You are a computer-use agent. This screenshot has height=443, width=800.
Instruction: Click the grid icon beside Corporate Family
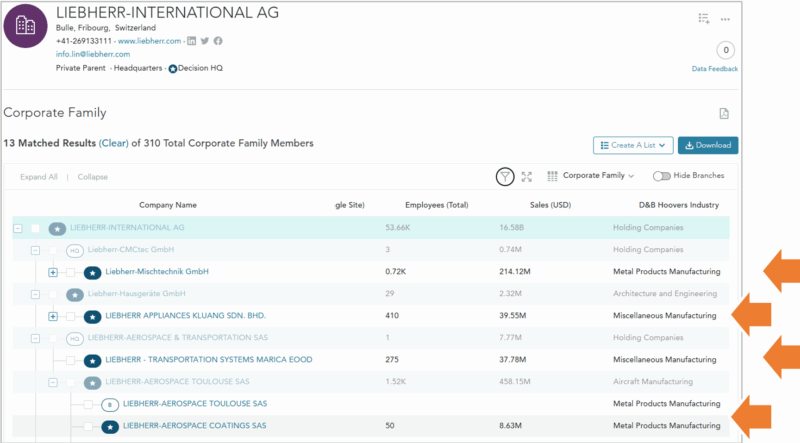click(x=552, y=176)
